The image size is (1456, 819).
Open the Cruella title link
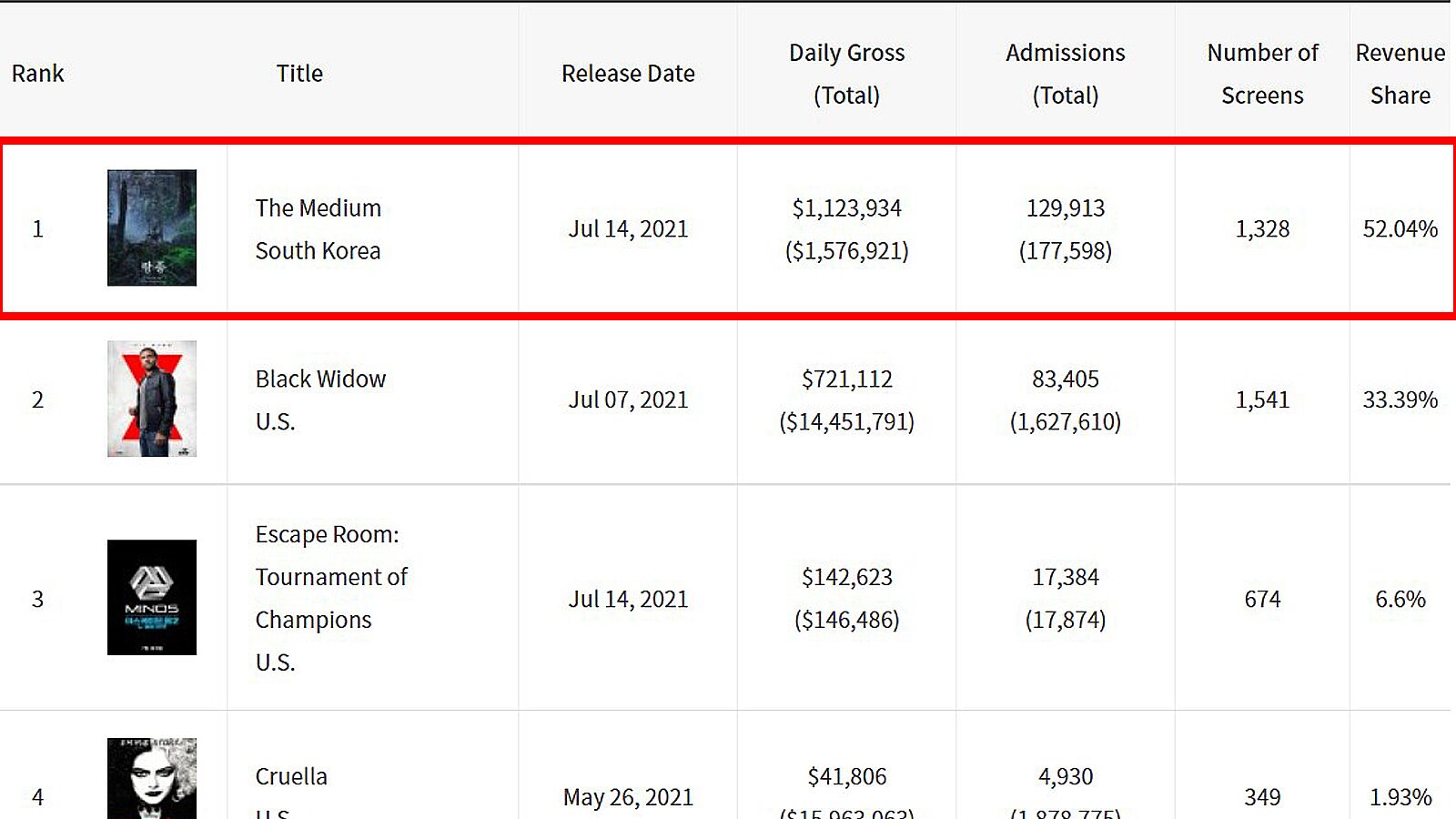pyautogui.click(x=291, y=777)
